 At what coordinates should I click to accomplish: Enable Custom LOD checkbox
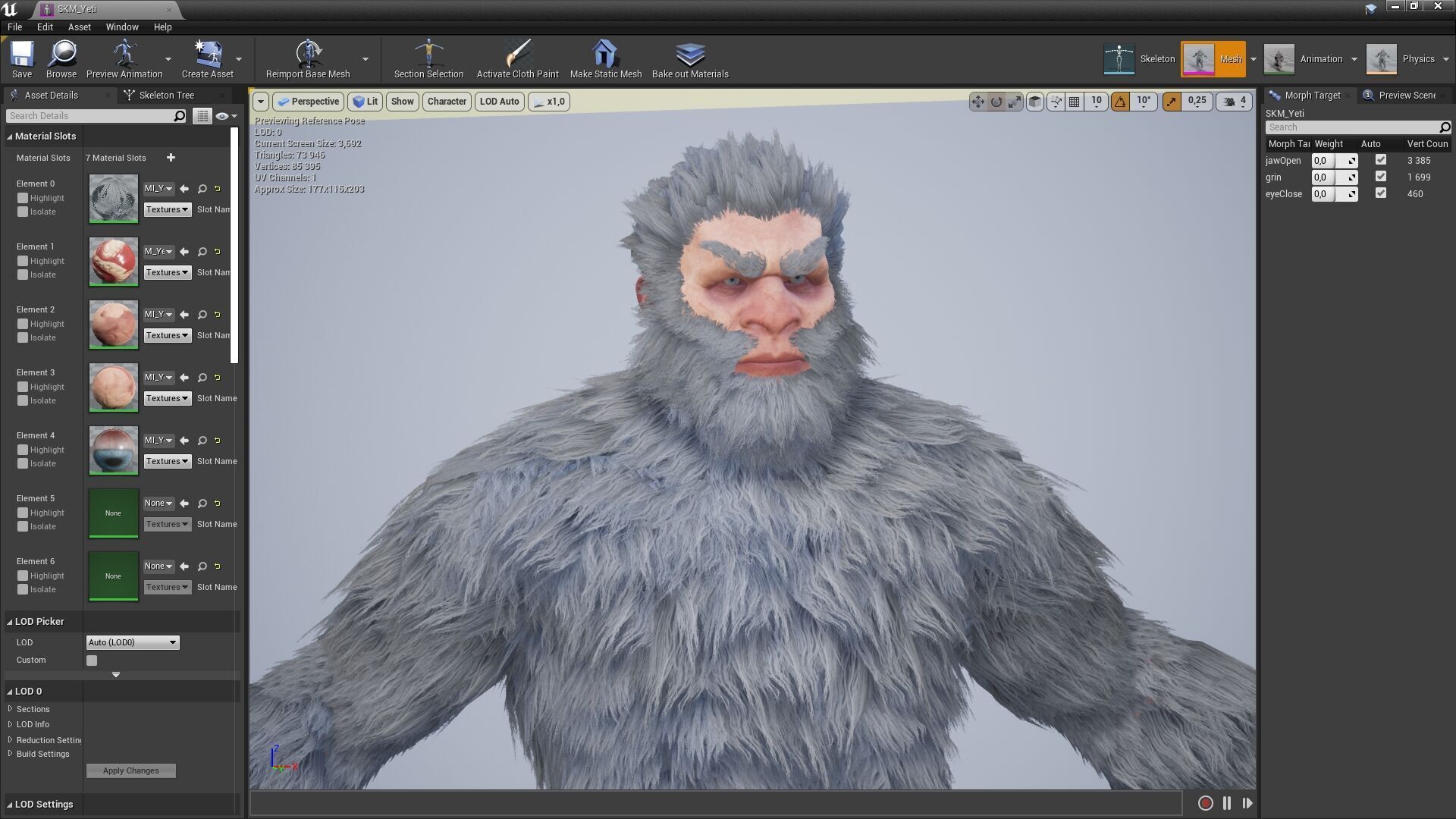[92, 661]
